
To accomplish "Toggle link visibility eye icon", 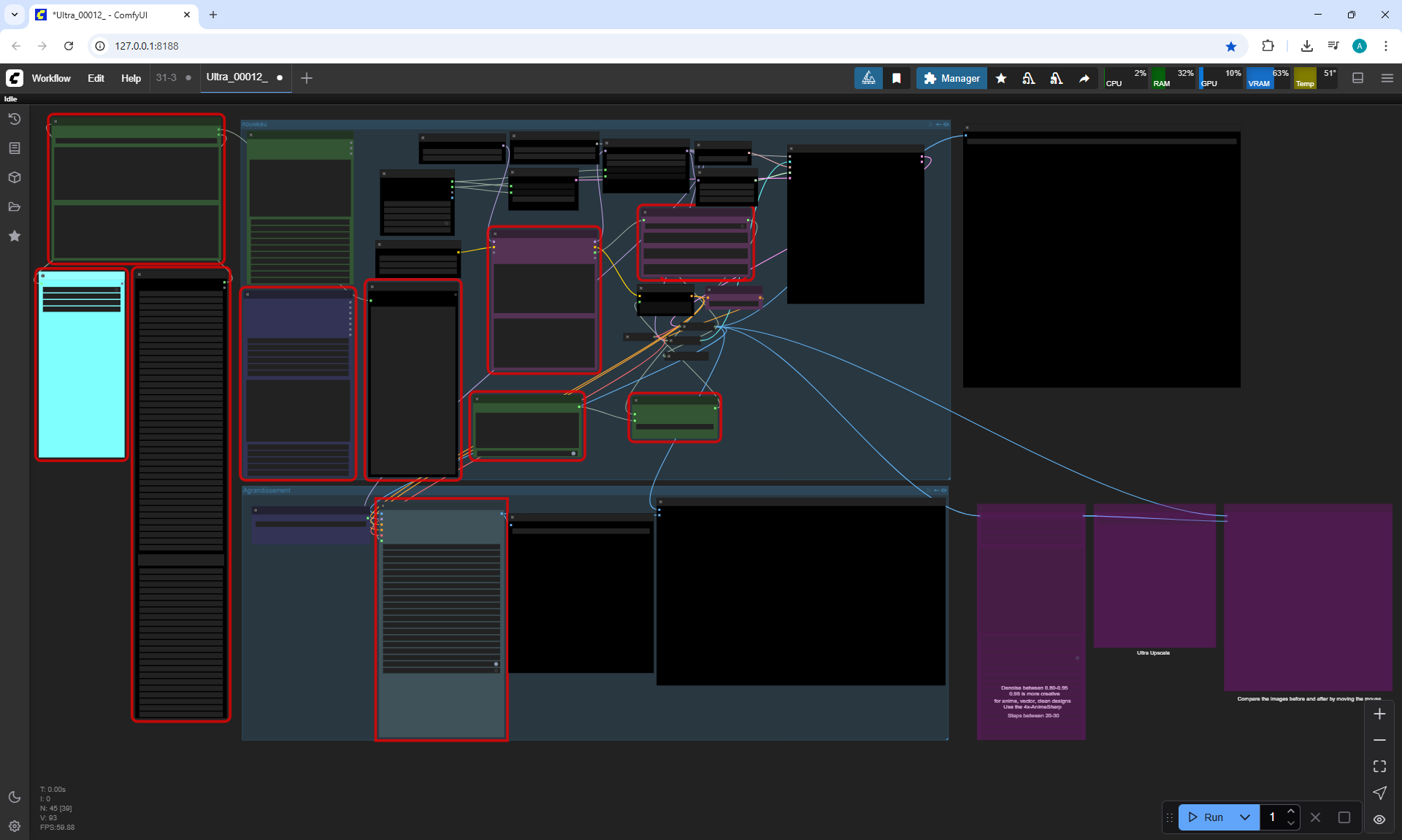I will point(1379,819).
